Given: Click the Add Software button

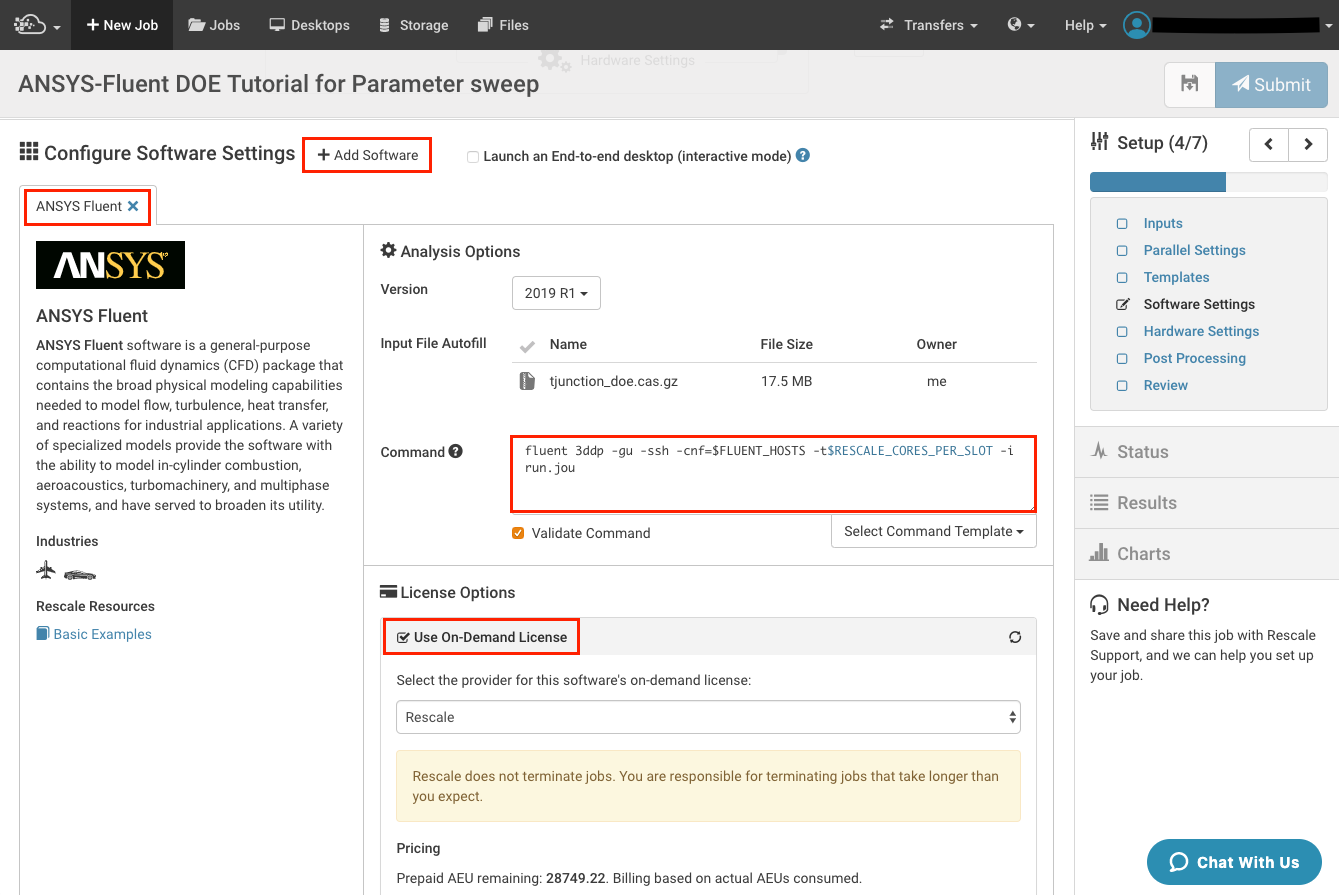Looking at the screenshot, I should (367, 155).
